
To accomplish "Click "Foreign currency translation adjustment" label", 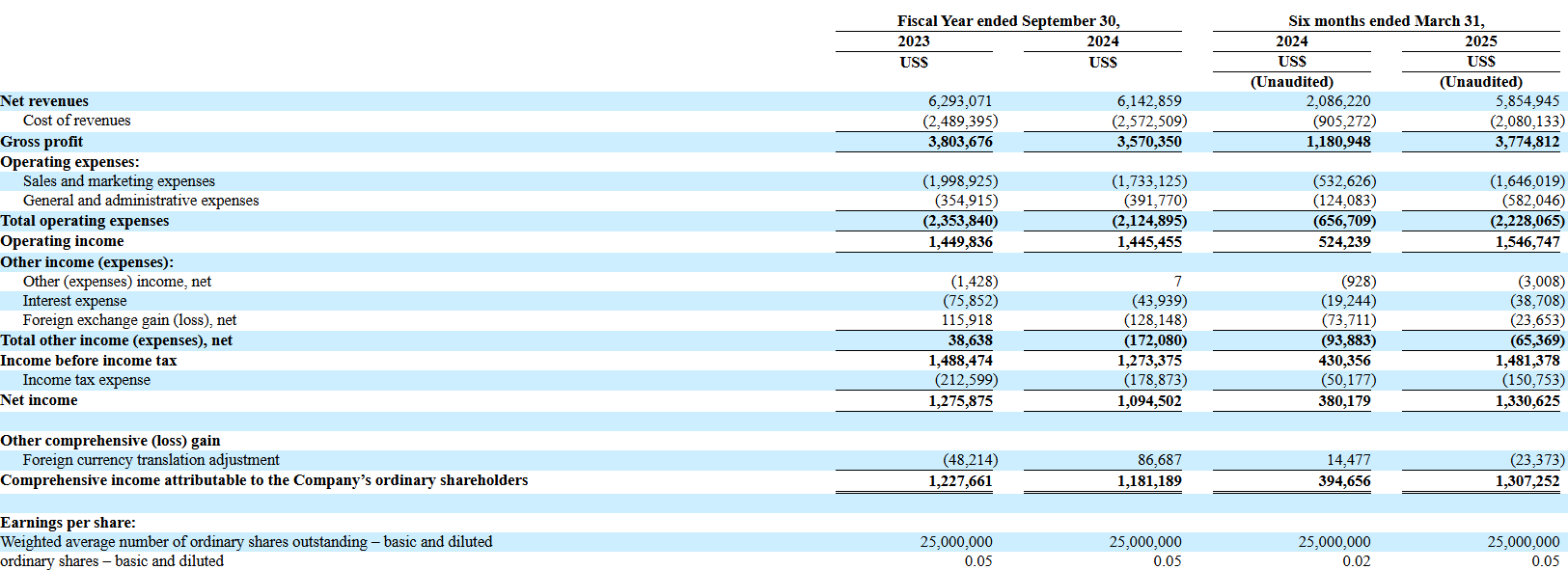I will click(151, 460).
